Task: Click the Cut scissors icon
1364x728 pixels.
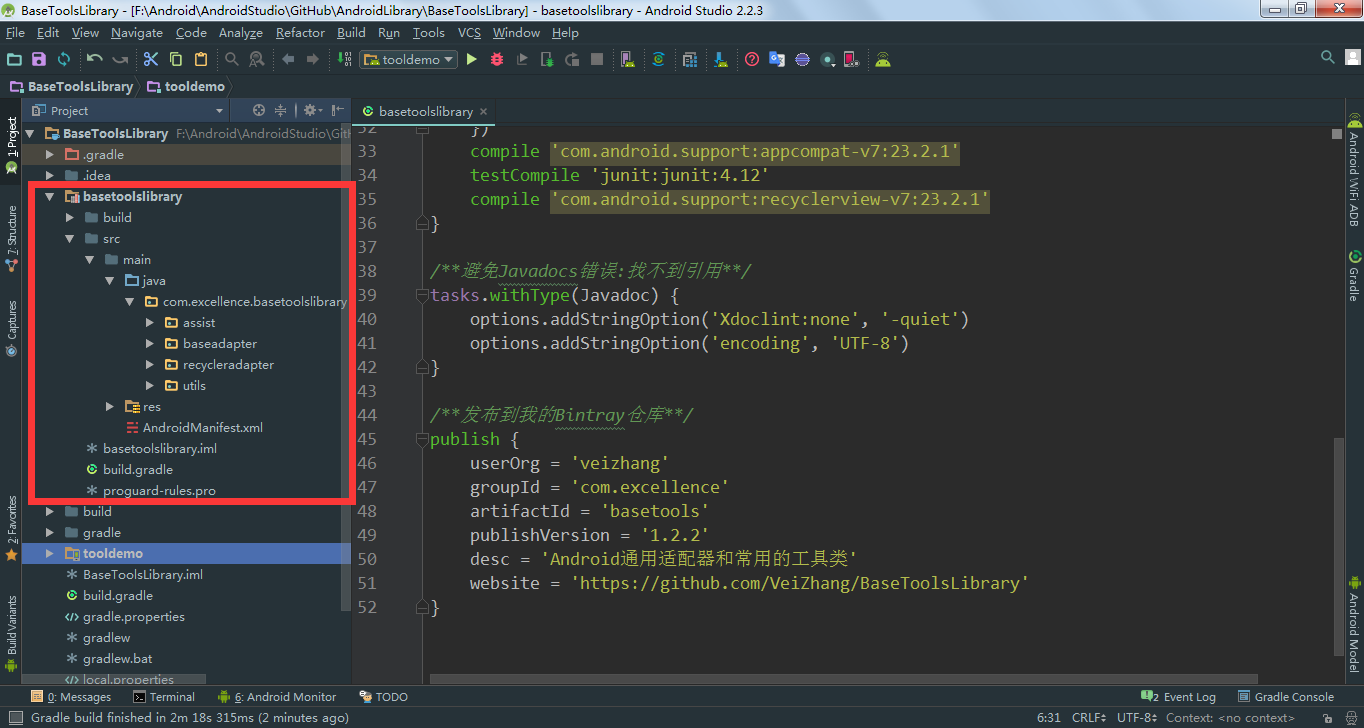Action: [x=151, y=60]
